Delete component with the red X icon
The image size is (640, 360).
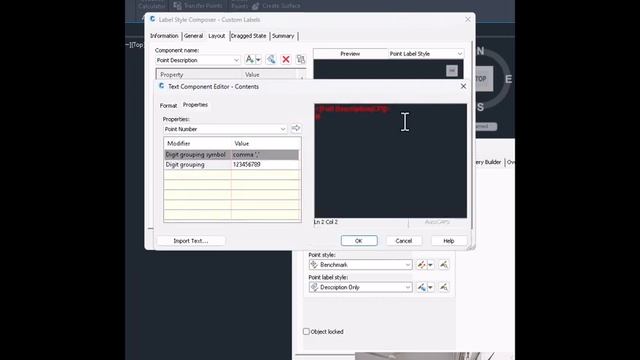coord(286,60)
